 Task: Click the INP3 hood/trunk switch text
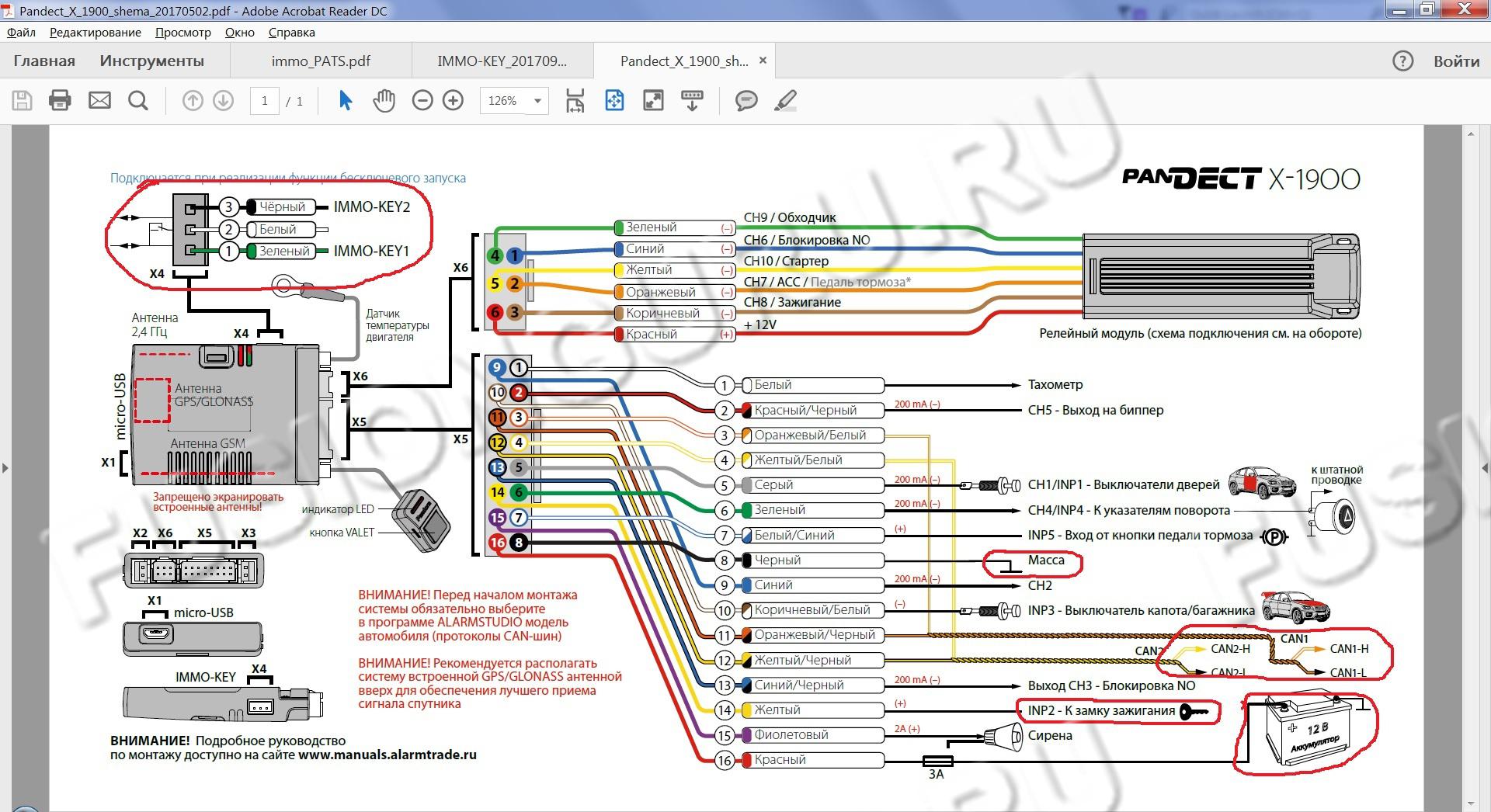[x=1141, y=610]
